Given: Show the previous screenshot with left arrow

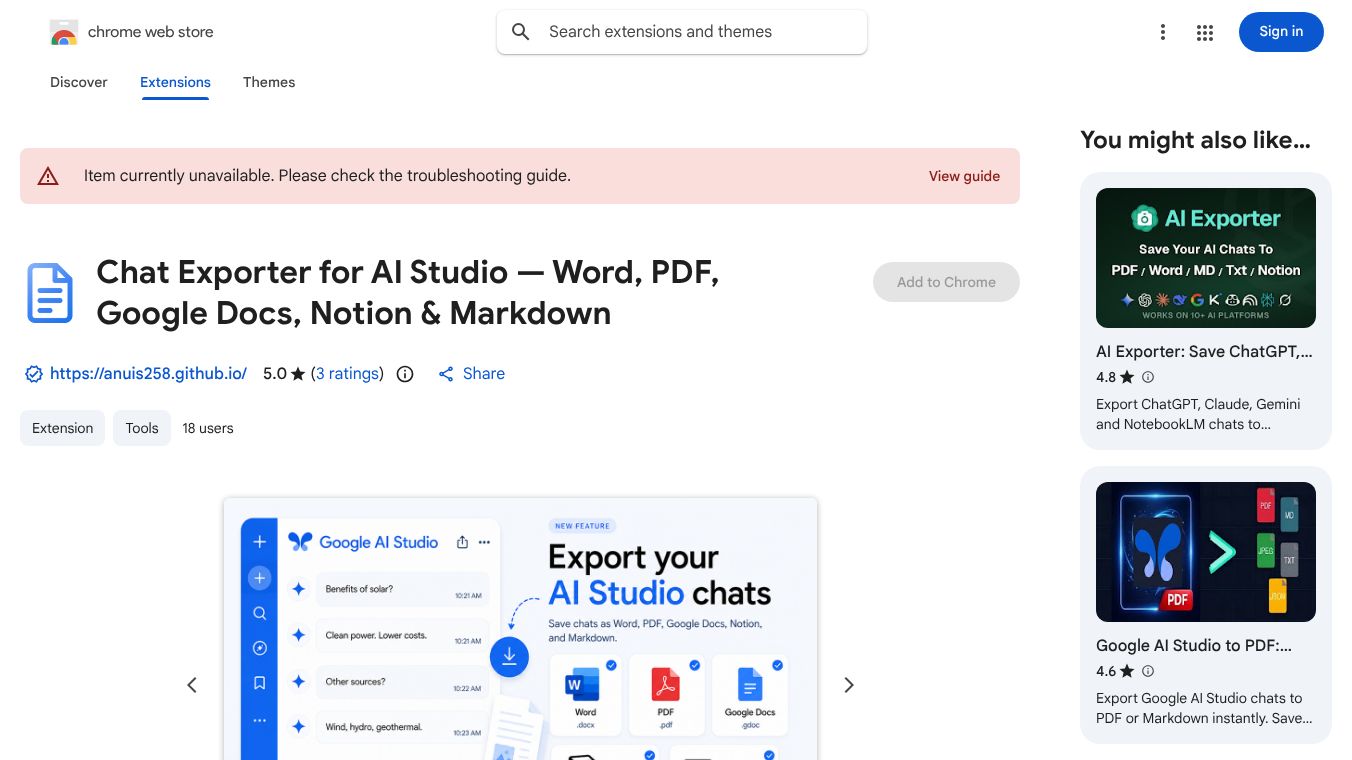Looking at the screenshot, I should (x=192, y=685).
